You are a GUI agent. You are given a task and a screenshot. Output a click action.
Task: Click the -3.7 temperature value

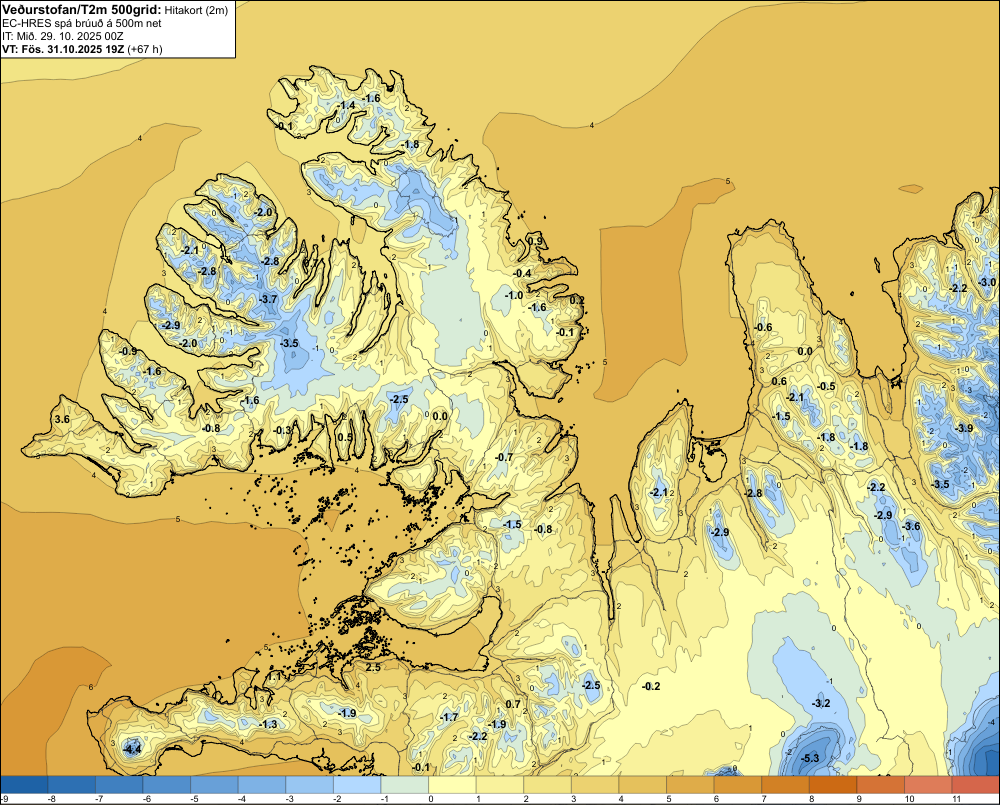268,299
